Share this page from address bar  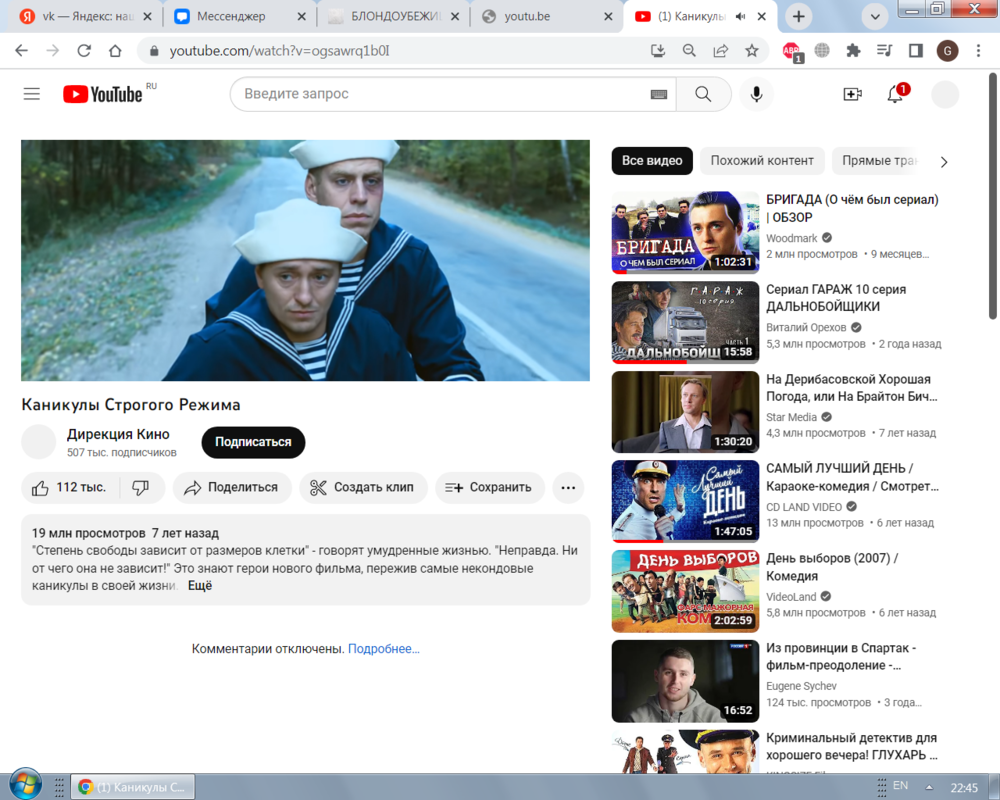(x=721, y=51)
